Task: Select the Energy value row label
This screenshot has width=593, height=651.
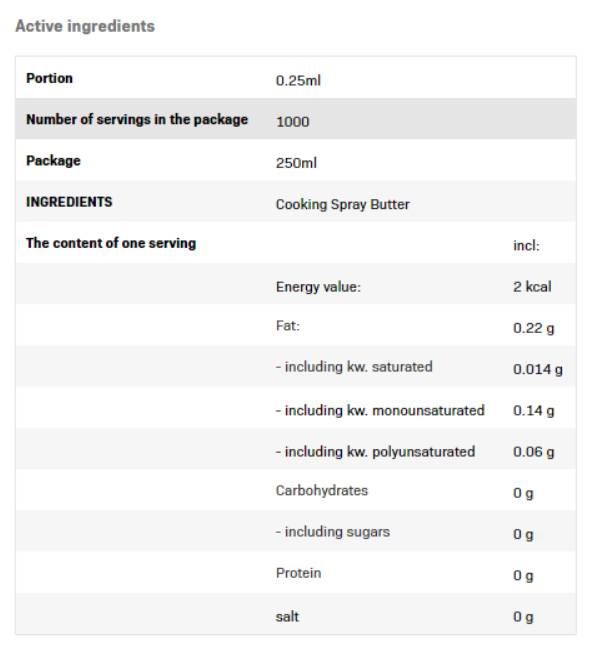Action: [x=318, y=287]
